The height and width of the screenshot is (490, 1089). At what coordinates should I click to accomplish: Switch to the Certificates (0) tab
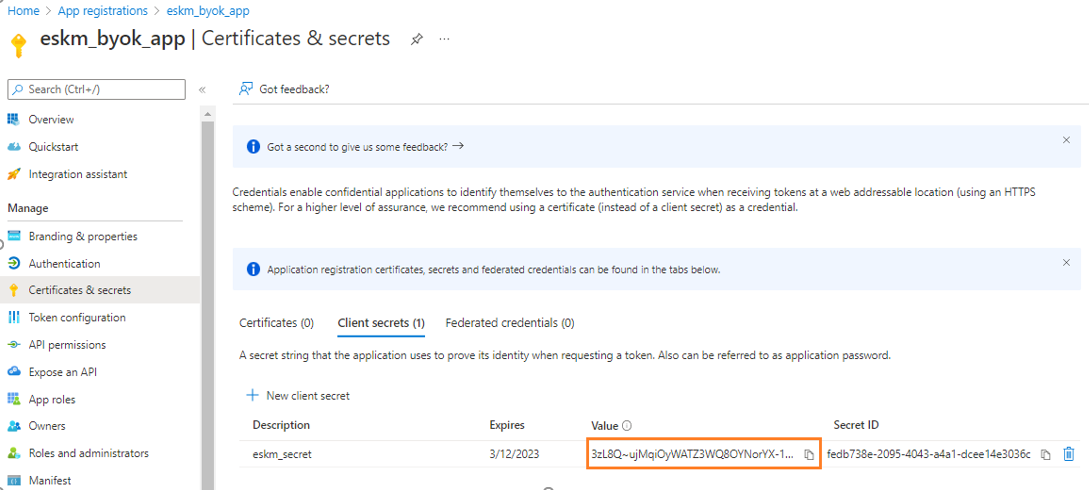[x=276, y=323]
